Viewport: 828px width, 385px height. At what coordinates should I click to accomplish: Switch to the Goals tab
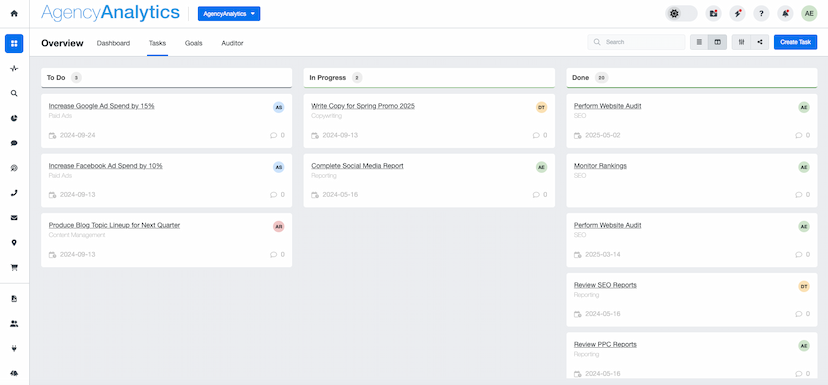193,43
